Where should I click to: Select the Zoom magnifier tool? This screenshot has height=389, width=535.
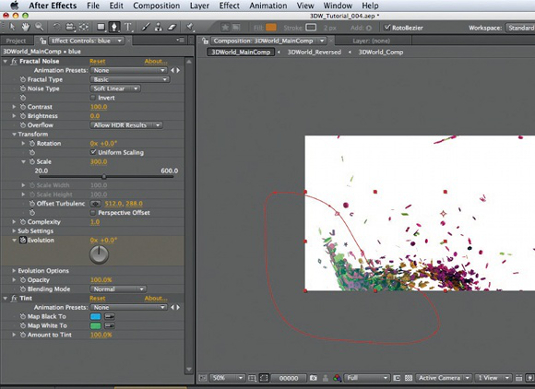(x=39, y=27)
